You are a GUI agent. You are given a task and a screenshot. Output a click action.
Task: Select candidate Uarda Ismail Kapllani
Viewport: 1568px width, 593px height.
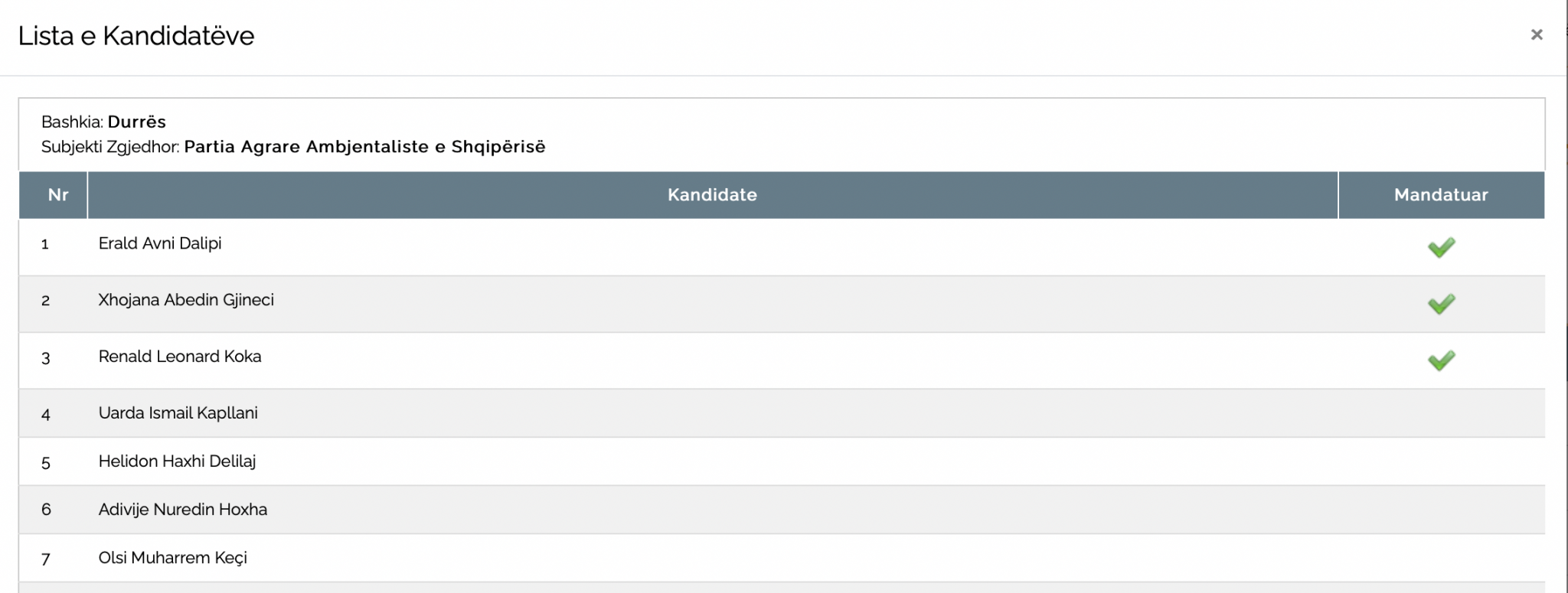(178, 413)
